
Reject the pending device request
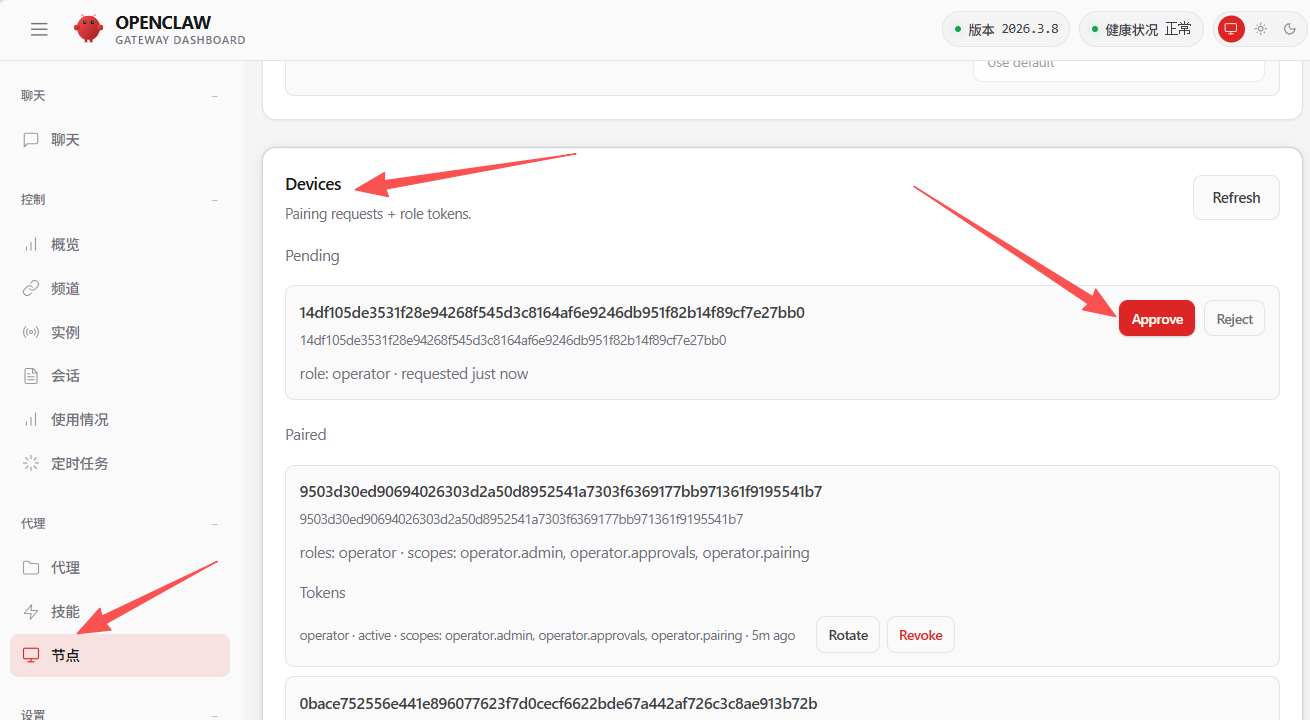[x=1234, y=319]
